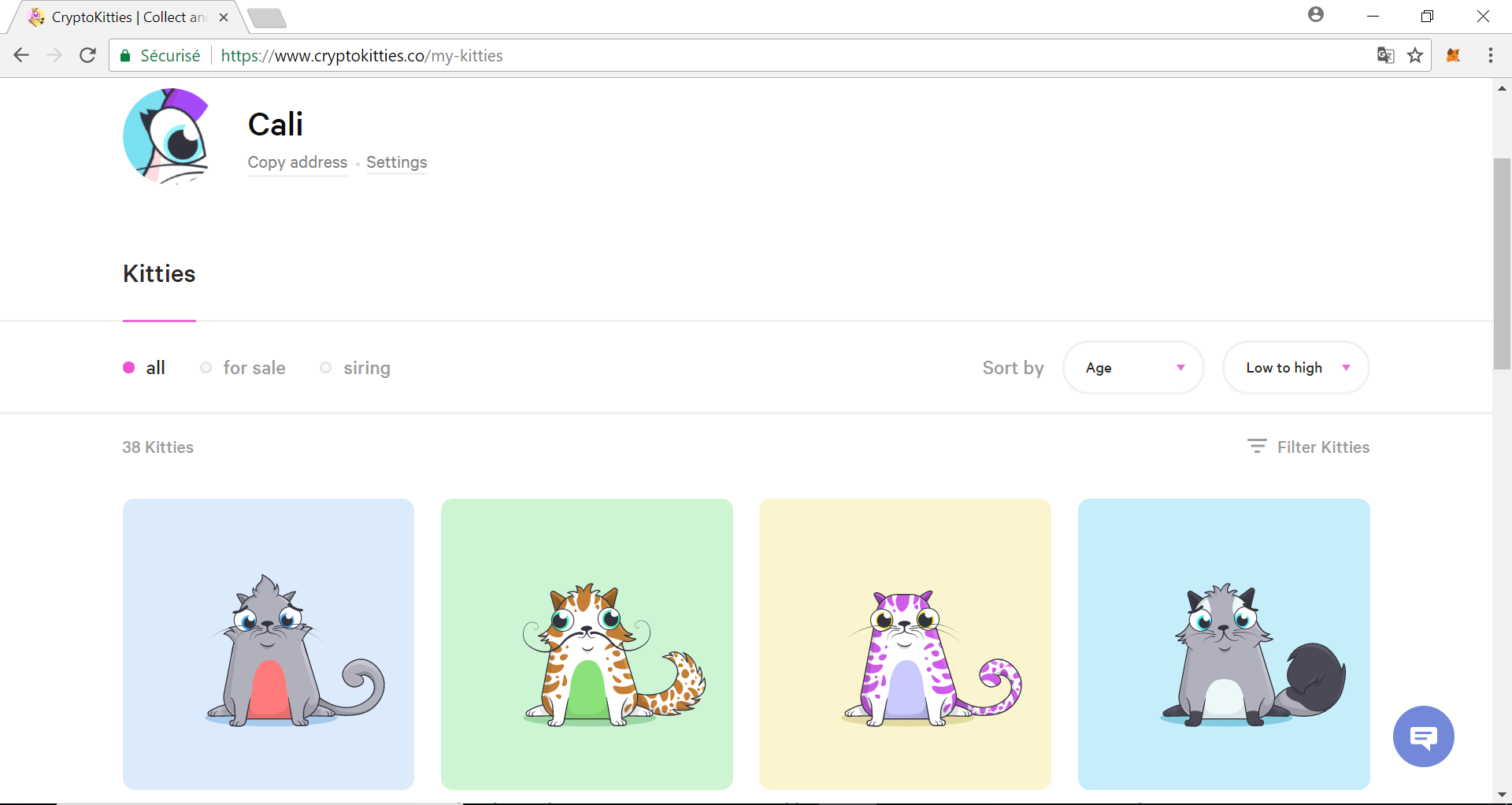Screen dimensions: 1512x805
Task: Click the address bar URL
Action: point(361,56)
